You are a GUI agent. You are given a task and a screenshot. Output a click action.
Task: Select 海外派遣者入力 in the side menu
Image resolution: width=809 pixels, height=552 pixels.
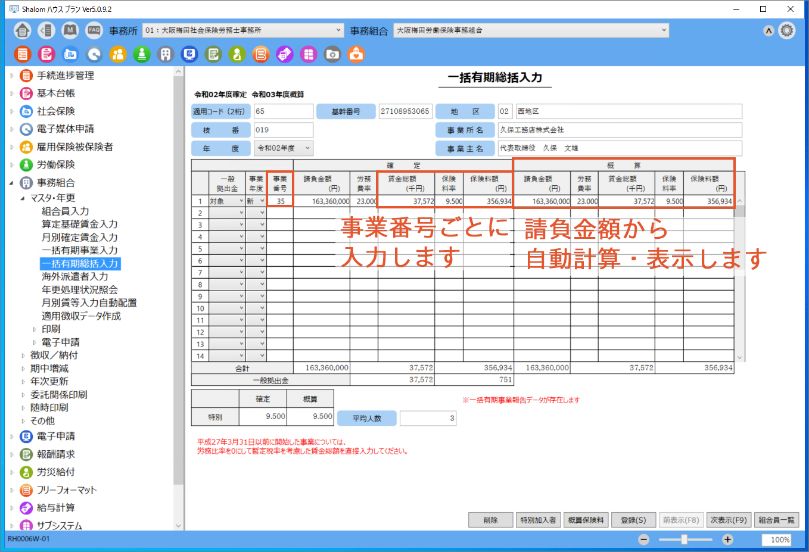point(75,277)
